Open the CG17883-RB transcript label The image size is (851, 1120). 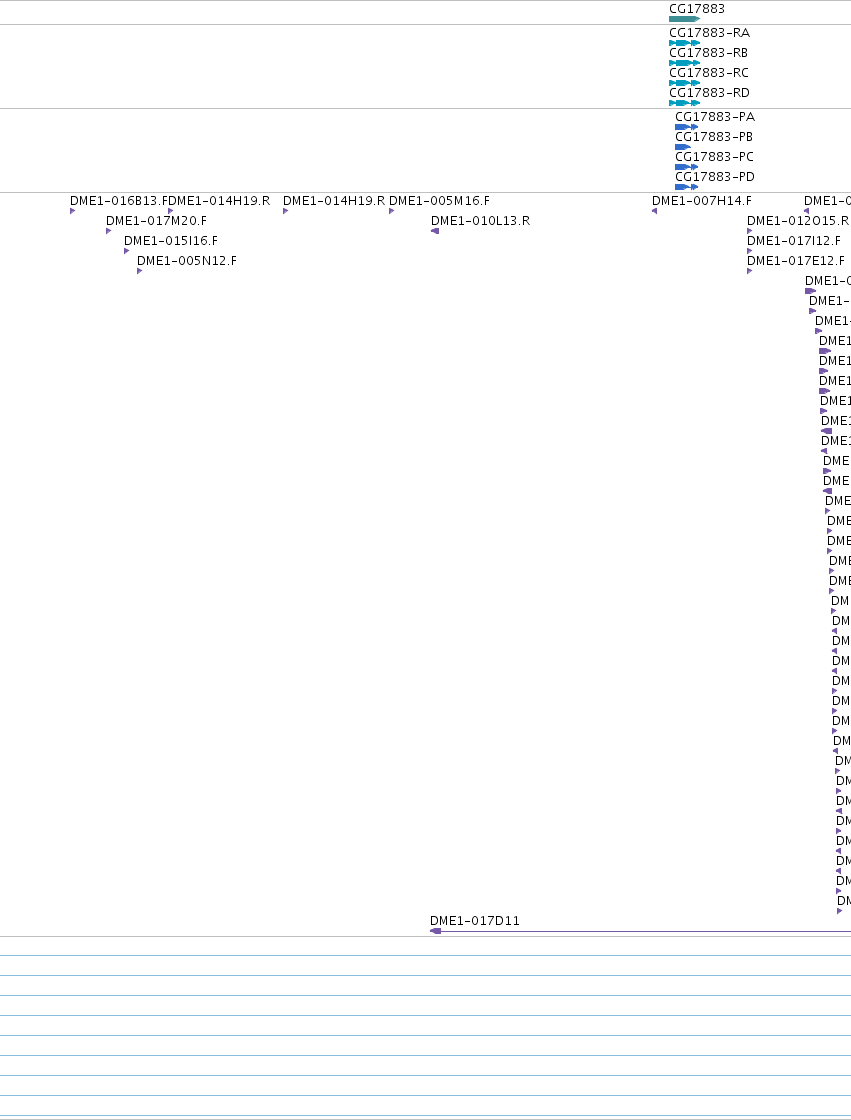pyautogui.click(x=709, y=53)
